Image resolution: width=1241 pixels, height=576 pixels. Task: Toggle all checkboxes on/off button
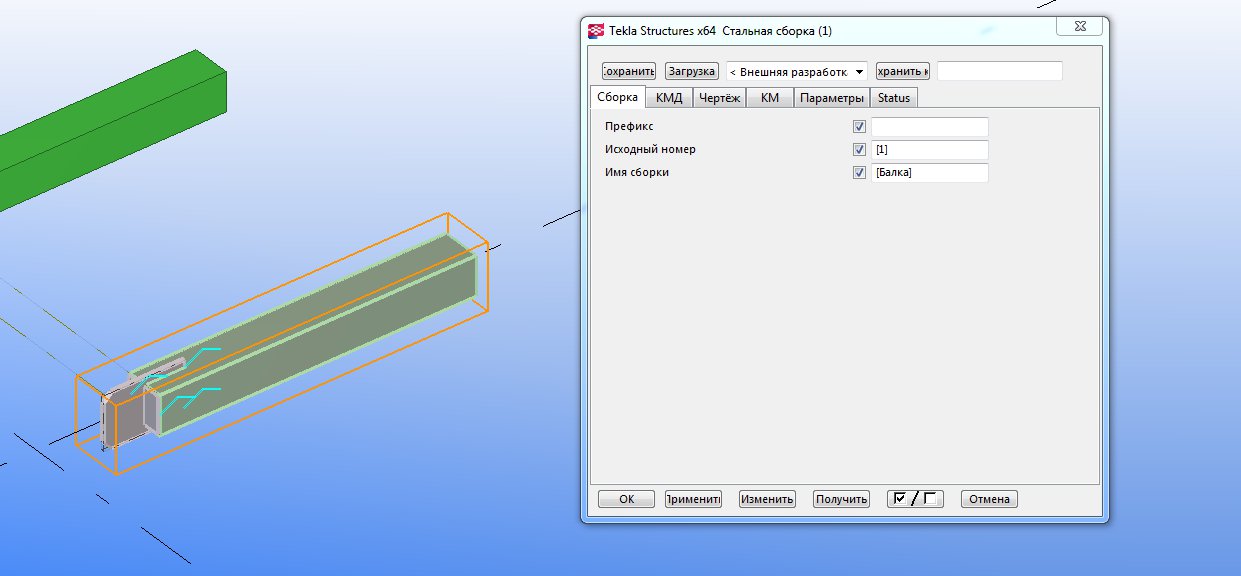point(915,499)
